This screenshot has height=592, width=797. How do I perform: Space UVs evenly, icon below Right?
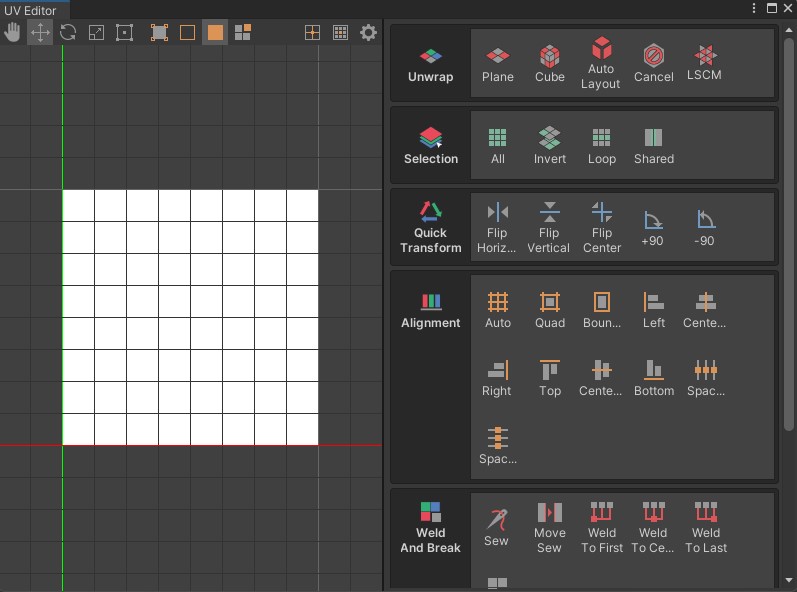click(x=498, y=446)
